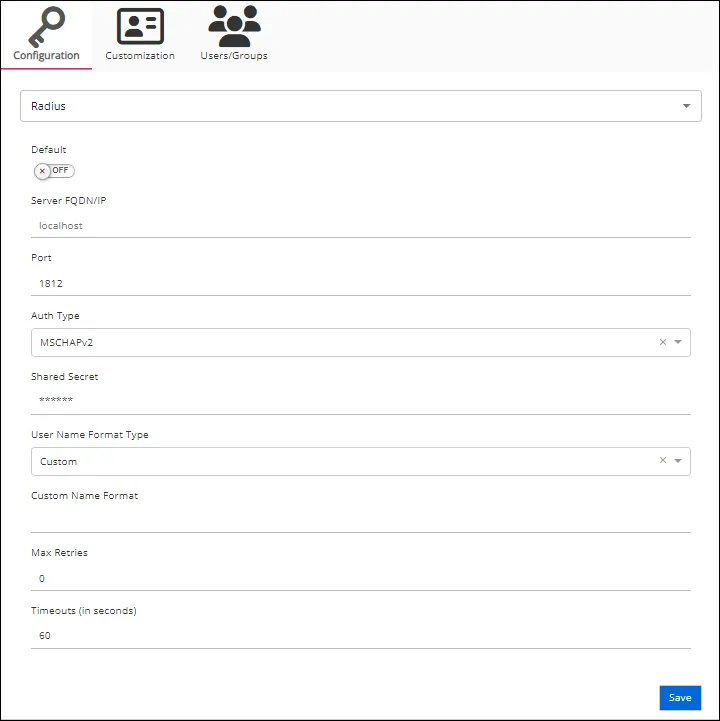
Task: Open the Radius provider dropdown
Action: tap(361, 106)
